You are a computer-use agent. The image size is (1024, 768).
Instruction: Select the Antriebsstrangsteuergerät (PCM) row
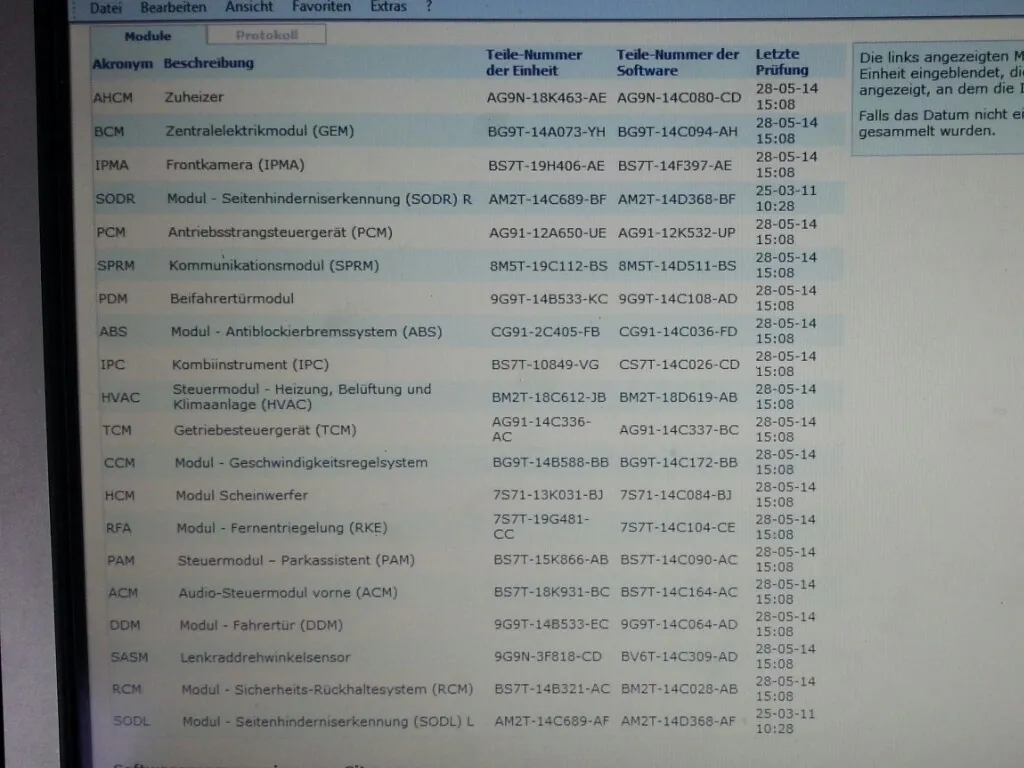279,232
